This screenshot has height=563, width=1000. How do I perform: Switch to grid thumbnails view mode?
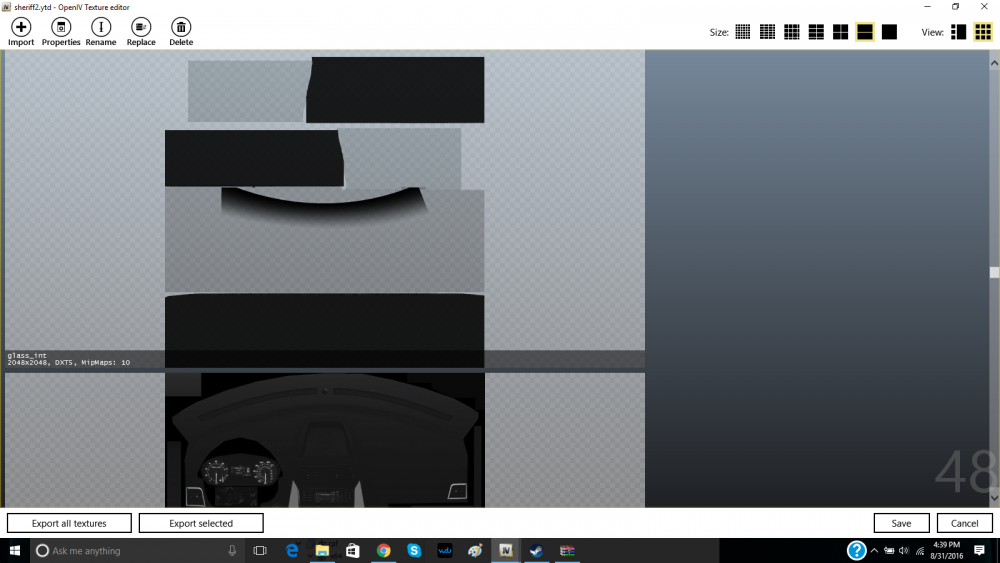(983, 32)
